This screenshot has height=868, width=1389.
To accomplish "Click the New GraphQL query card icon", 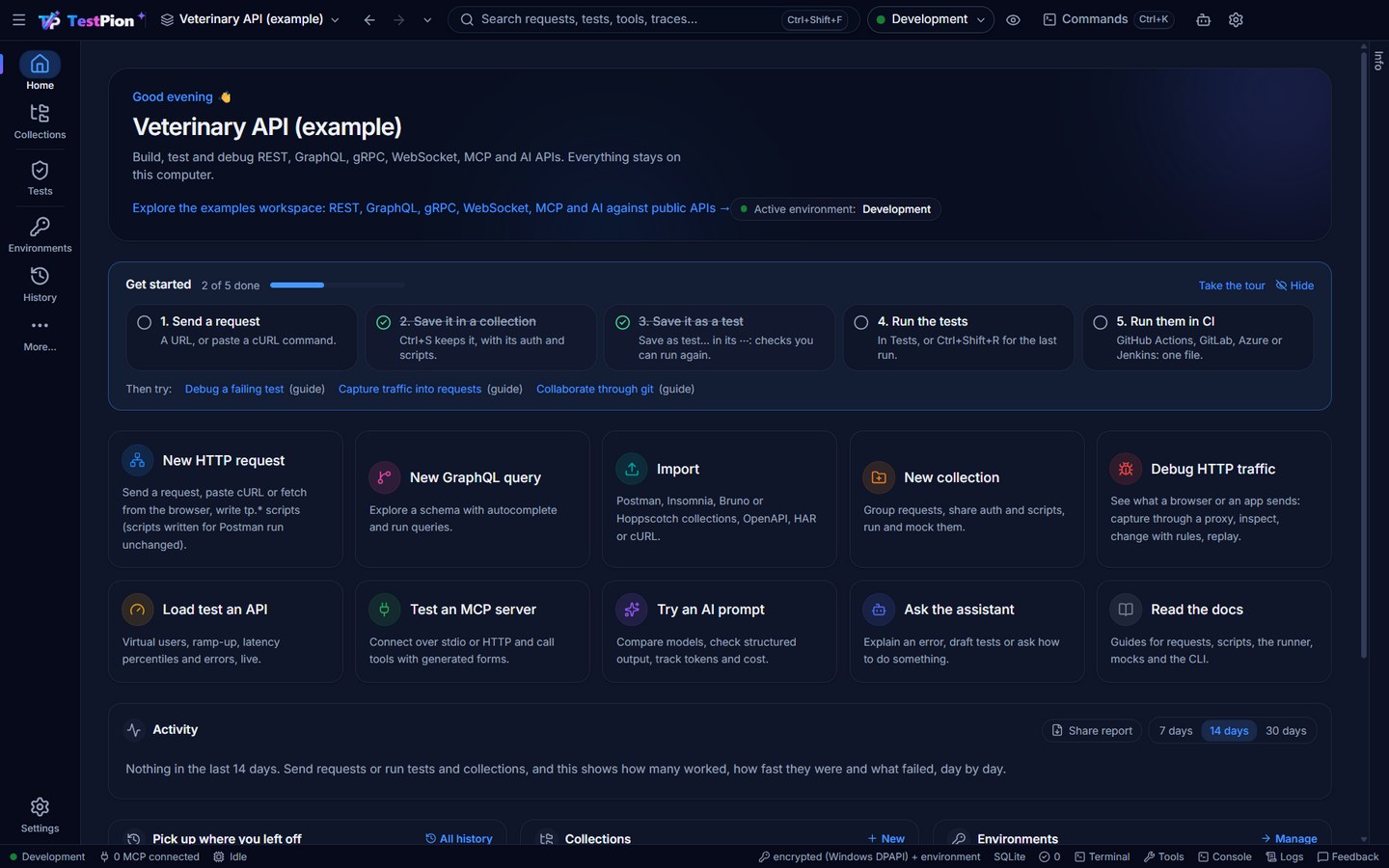I will [385, 477].
